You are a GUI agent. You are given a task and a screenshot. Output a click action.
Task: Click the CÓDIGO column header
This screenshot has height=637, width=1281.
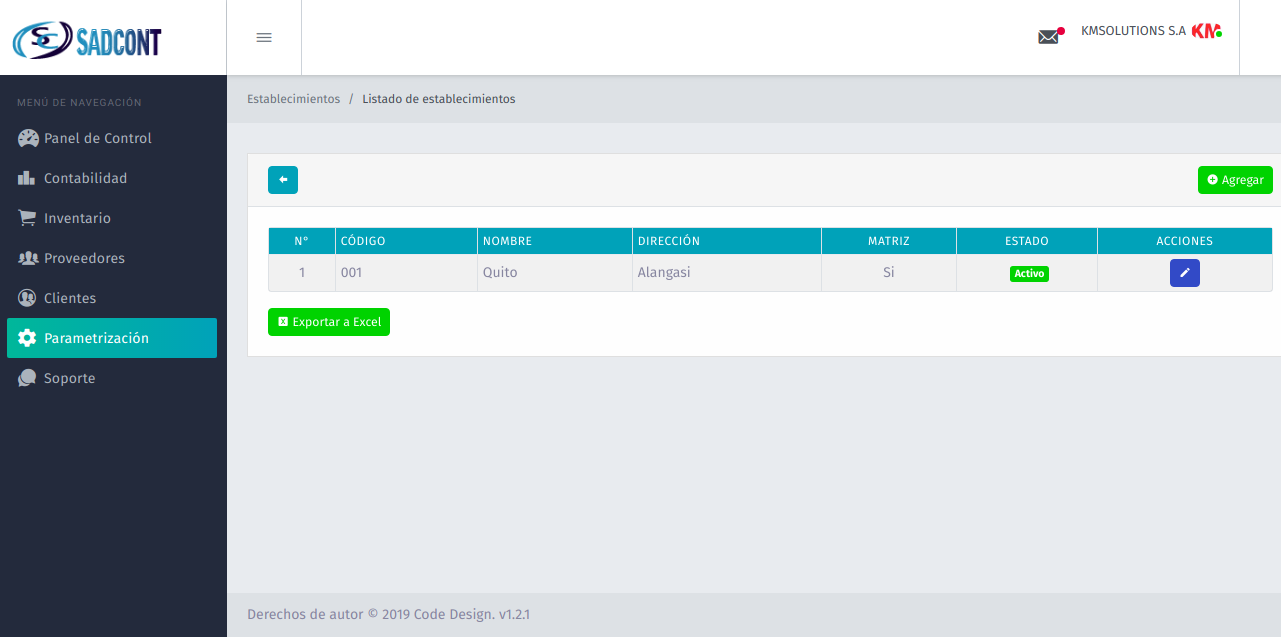(x=363, y=241)
